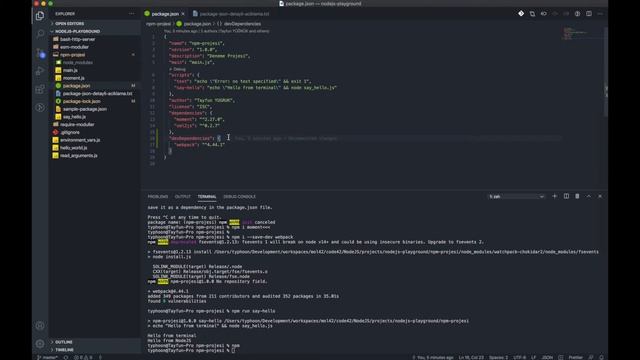Click the notifications bell in the status bar
640x360 pixels.
601,357
